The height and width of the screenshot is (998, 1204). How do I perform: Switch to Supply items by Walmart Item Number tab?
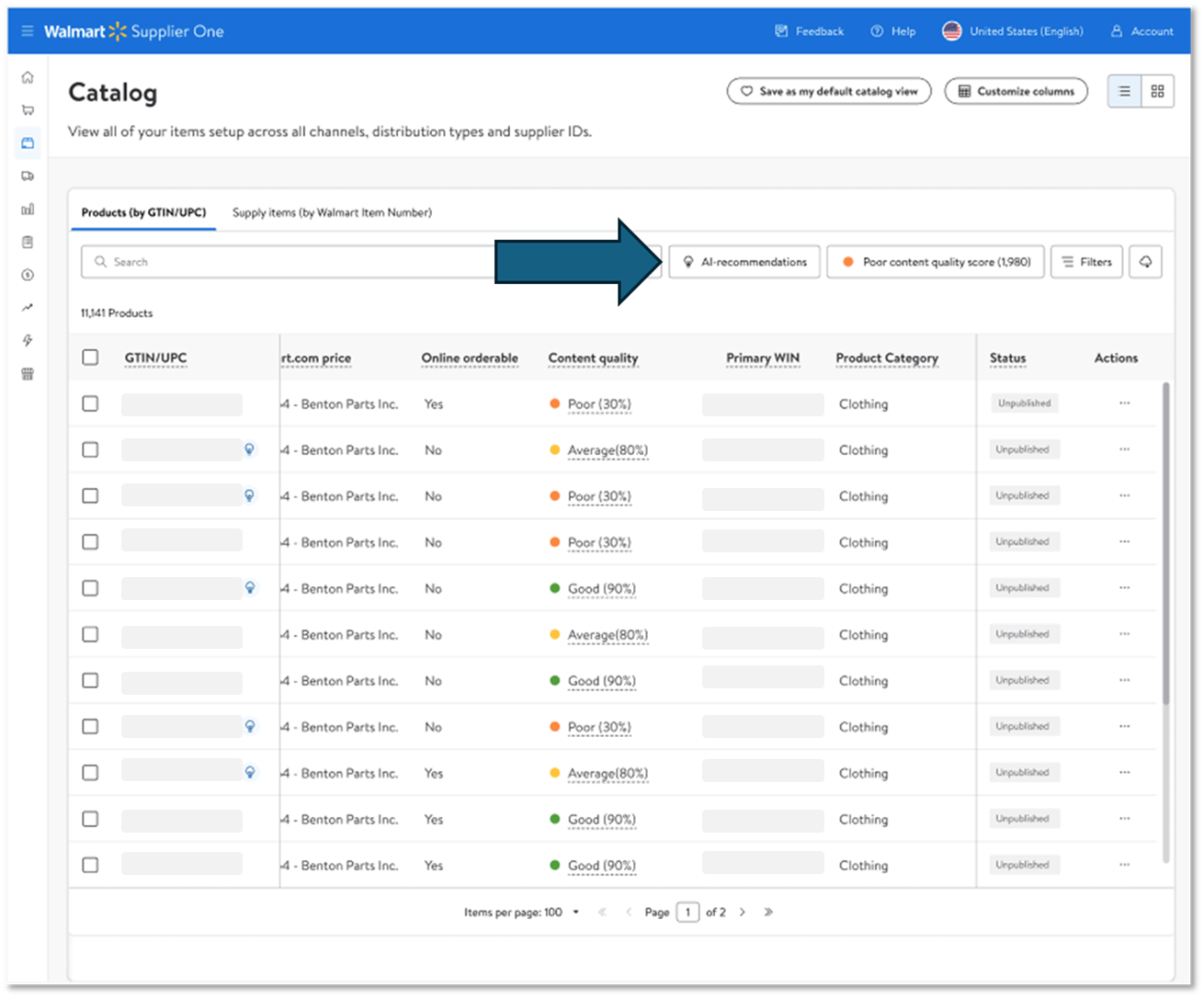click(332, 212)
